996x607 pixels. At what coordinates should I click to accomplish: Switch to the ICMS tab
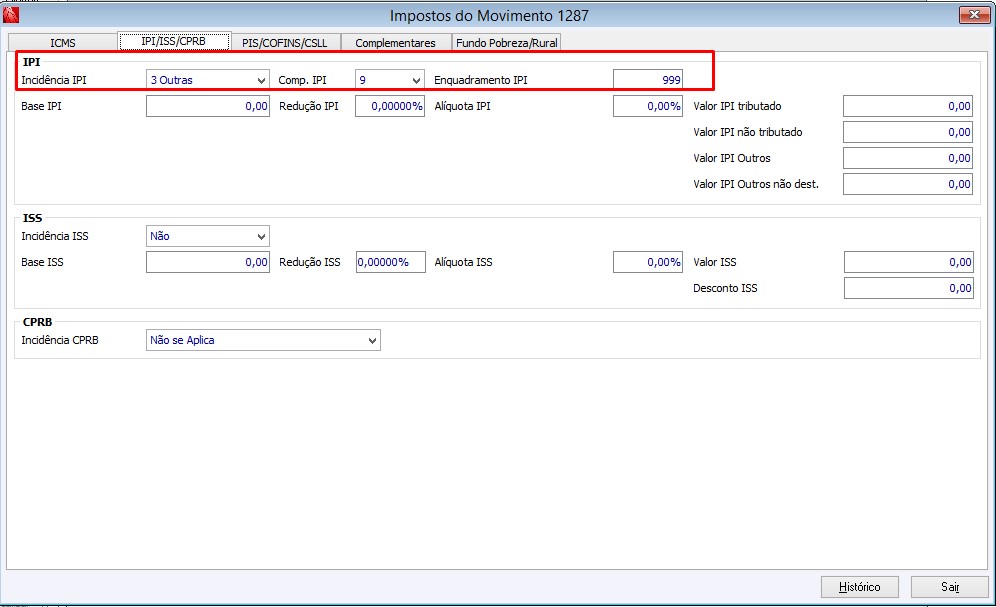tap(63, 43)
